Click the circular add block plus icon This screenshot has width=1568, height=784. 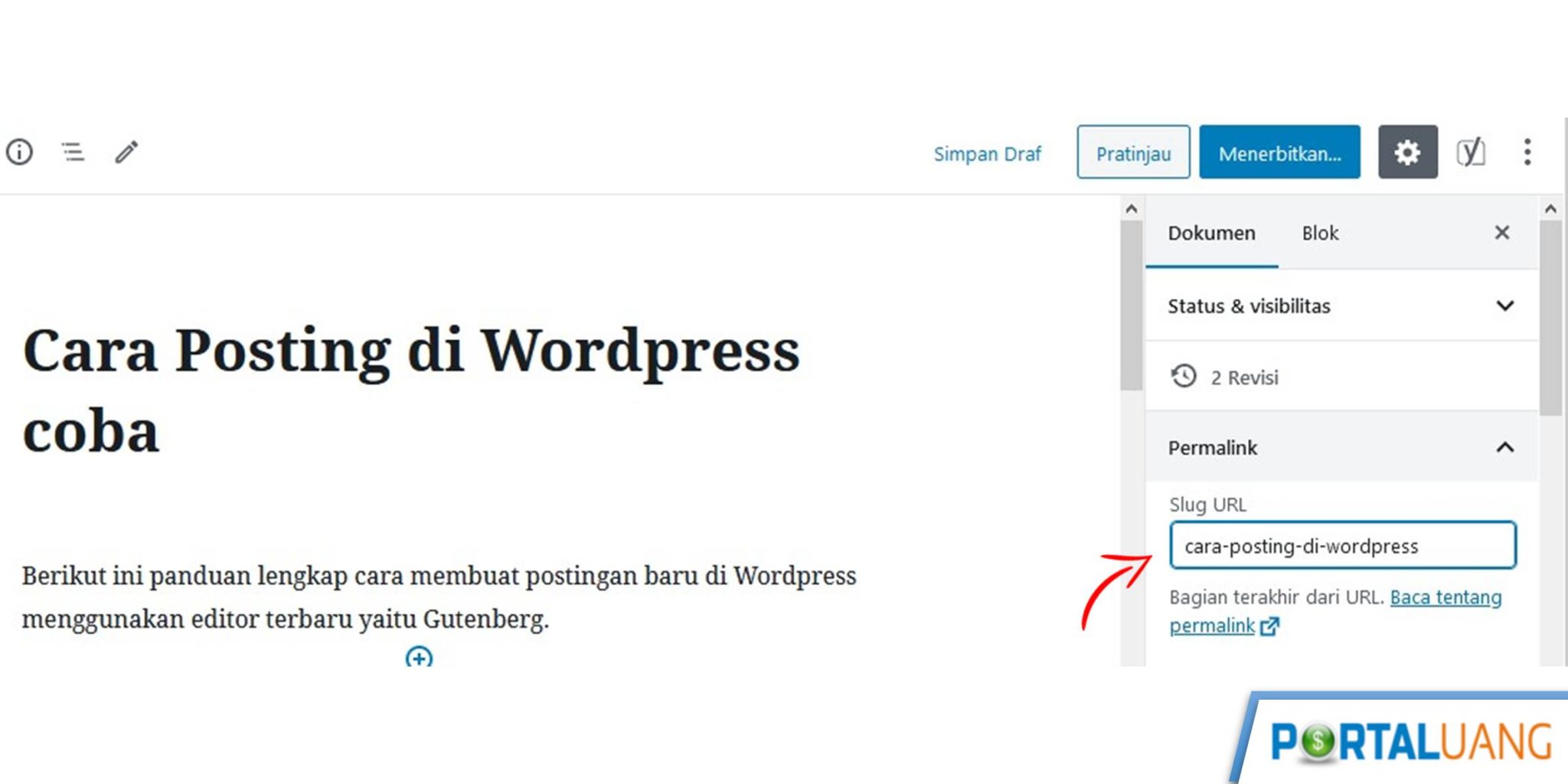(x=419, y=656)
